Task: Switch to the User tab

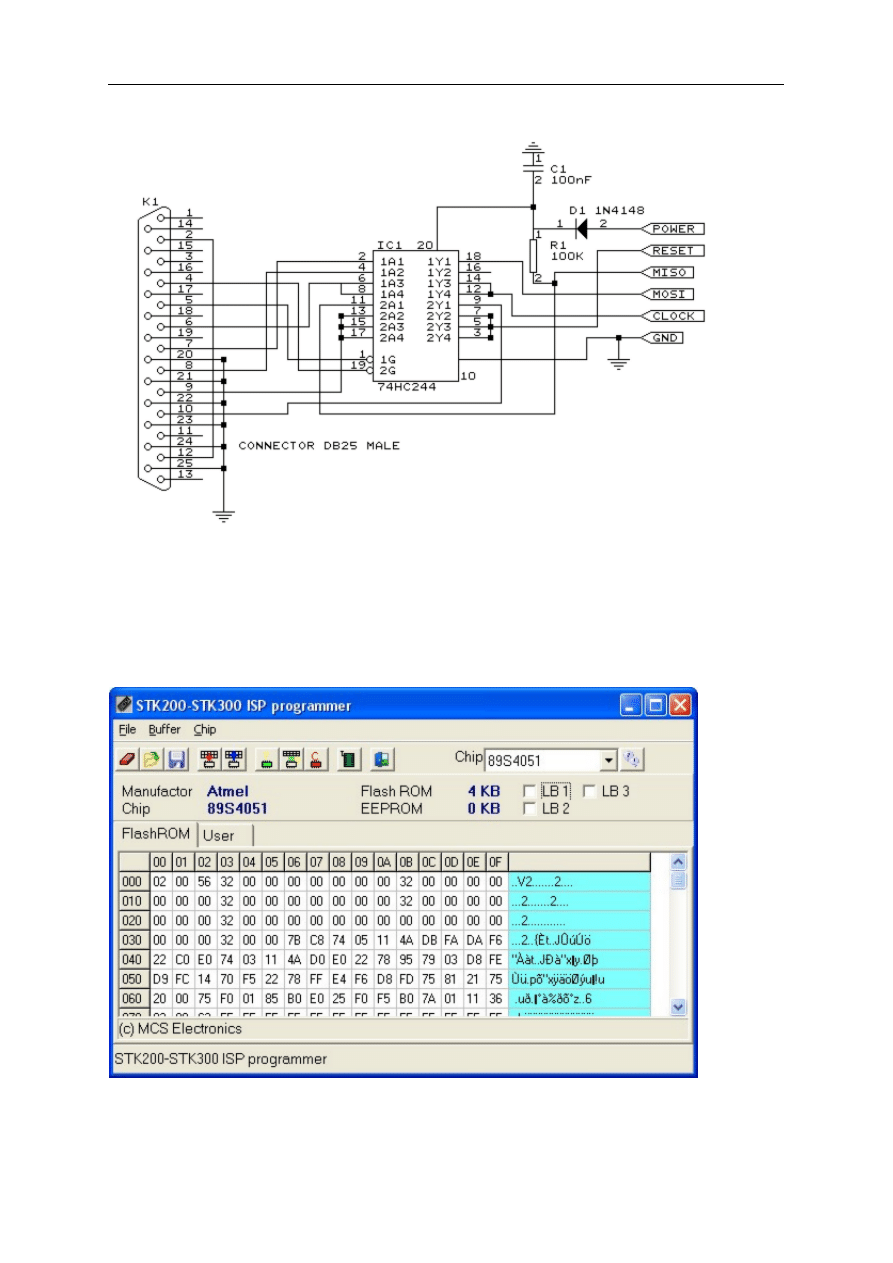Action: coord(218,835)
